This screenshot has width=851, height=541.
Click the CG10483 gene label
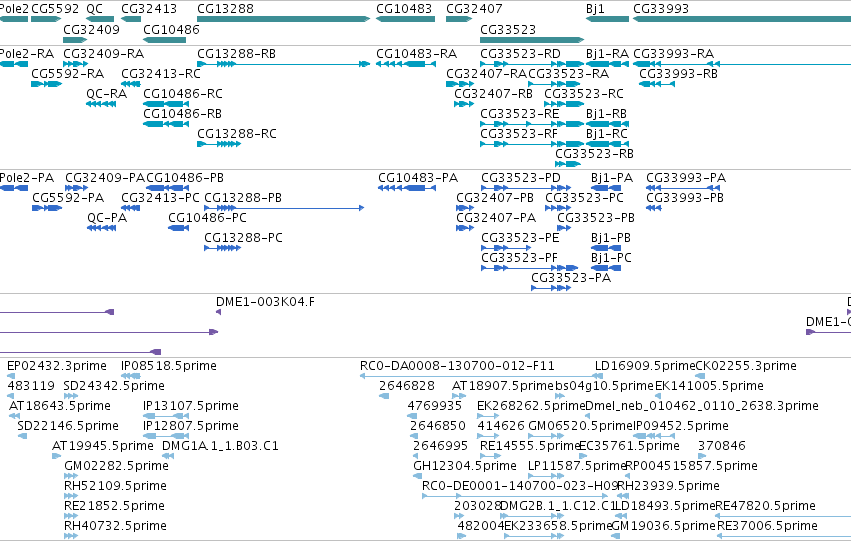[x=404, y=9]
